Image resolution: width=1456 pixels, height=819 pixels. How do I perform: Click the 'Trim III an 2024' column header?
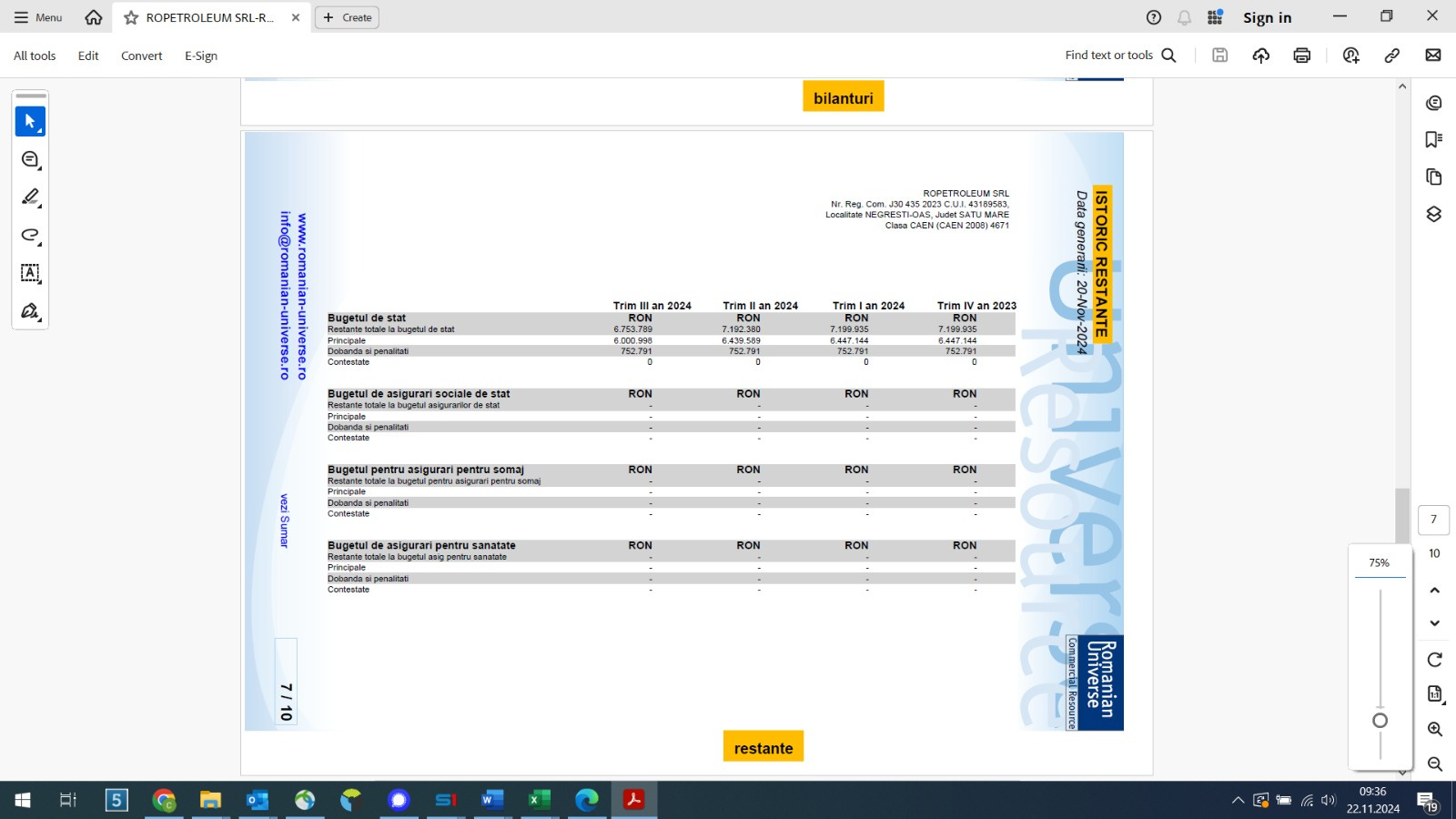(652, 306)
